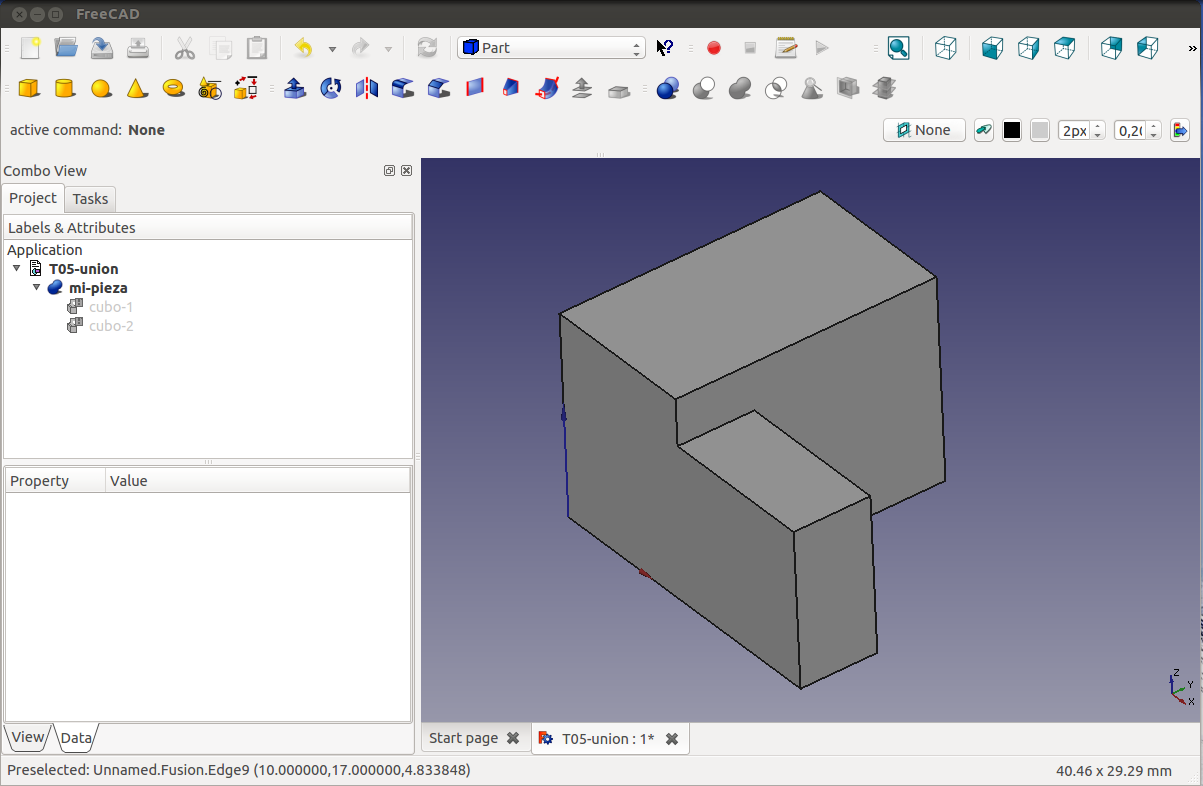Image resolution: width=1203 pixels, height=786 pixels.
Task: Select cubo-1 in the model tree
Action: point(110,307)
